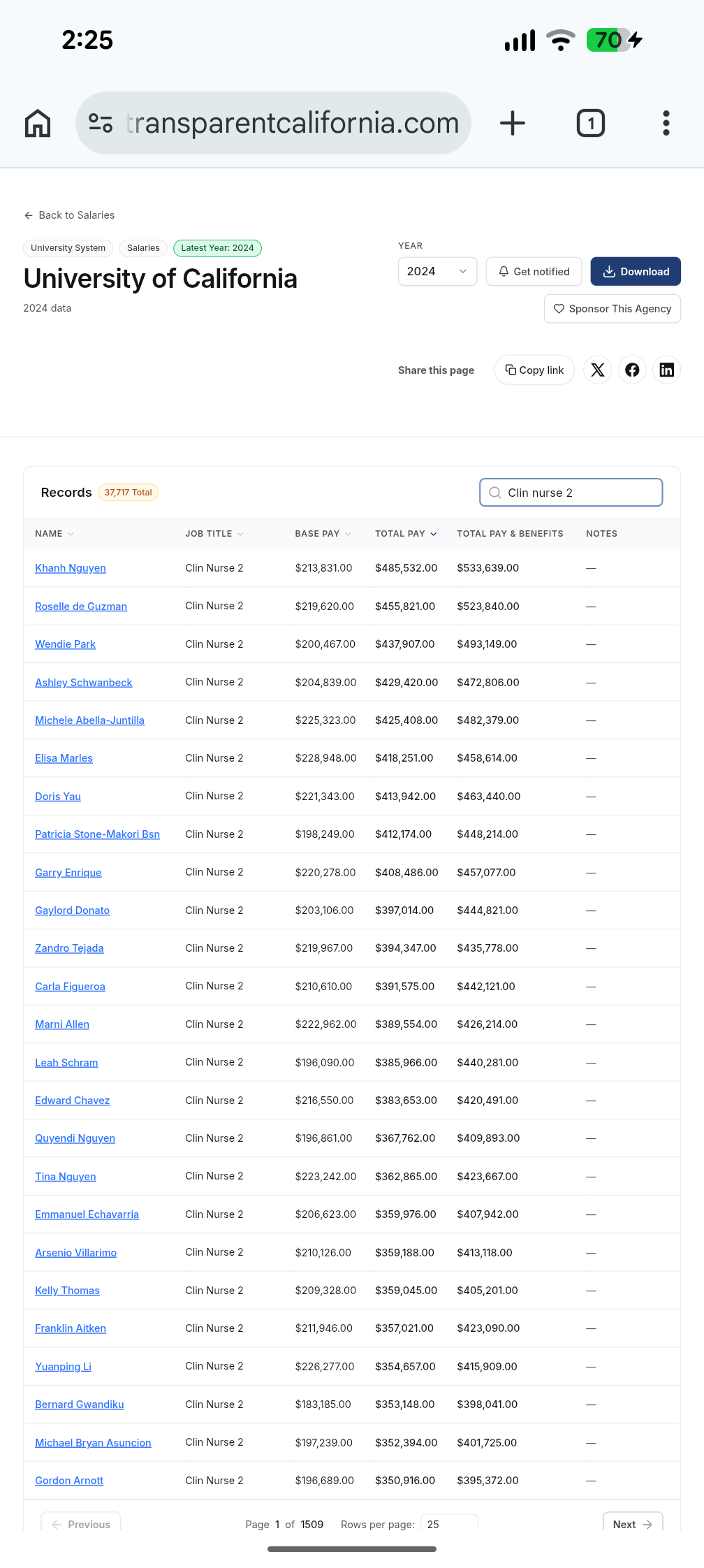Open Elisa Marles's record
The height and width of the screenshot is (1568, 704).
click(x=64, y=758)
